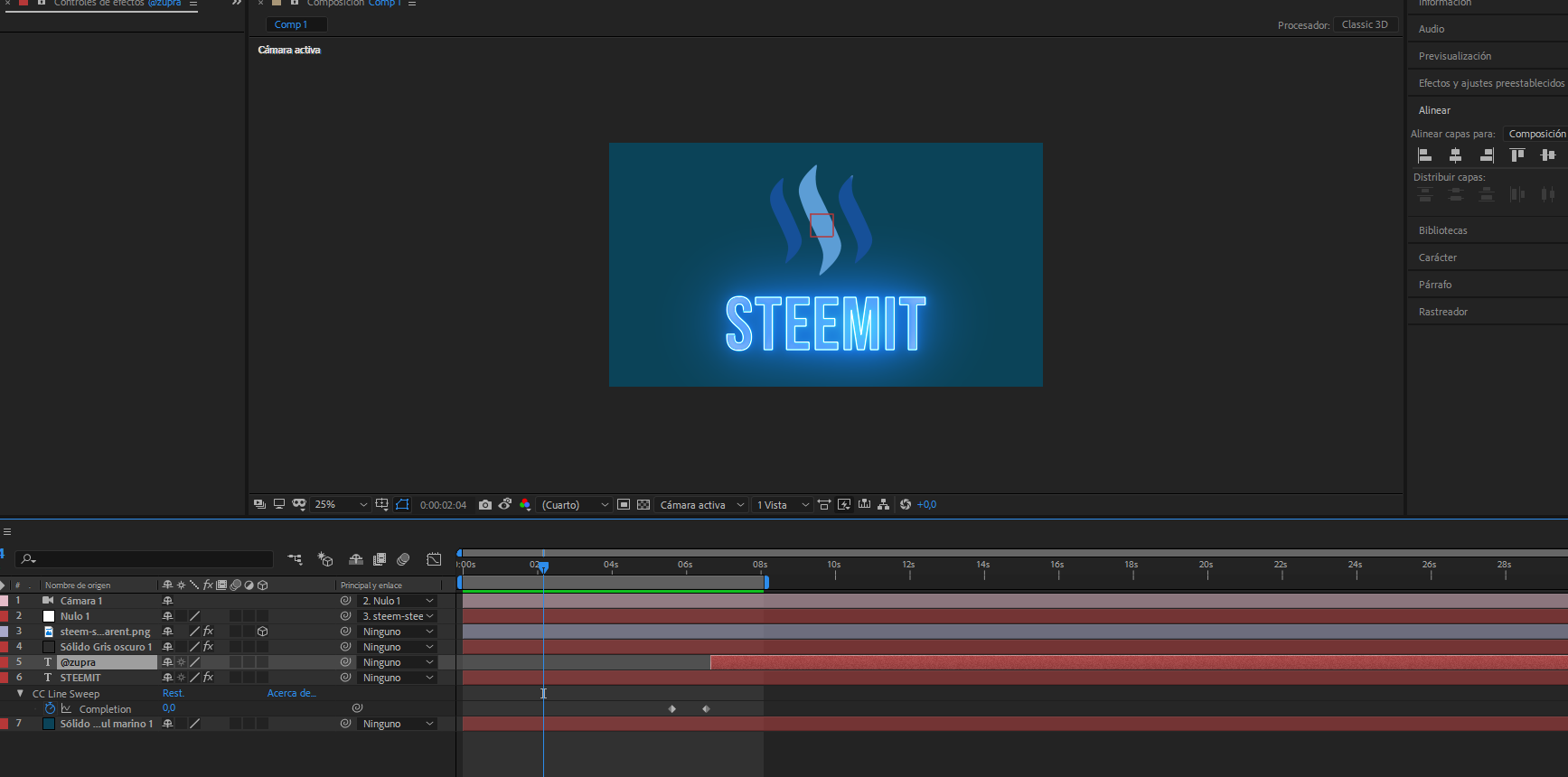Toggle 3D layer switch for steem png layer
Image resolution: width=1568 pixels, height=777 pixels.
(x=262, y=632)
